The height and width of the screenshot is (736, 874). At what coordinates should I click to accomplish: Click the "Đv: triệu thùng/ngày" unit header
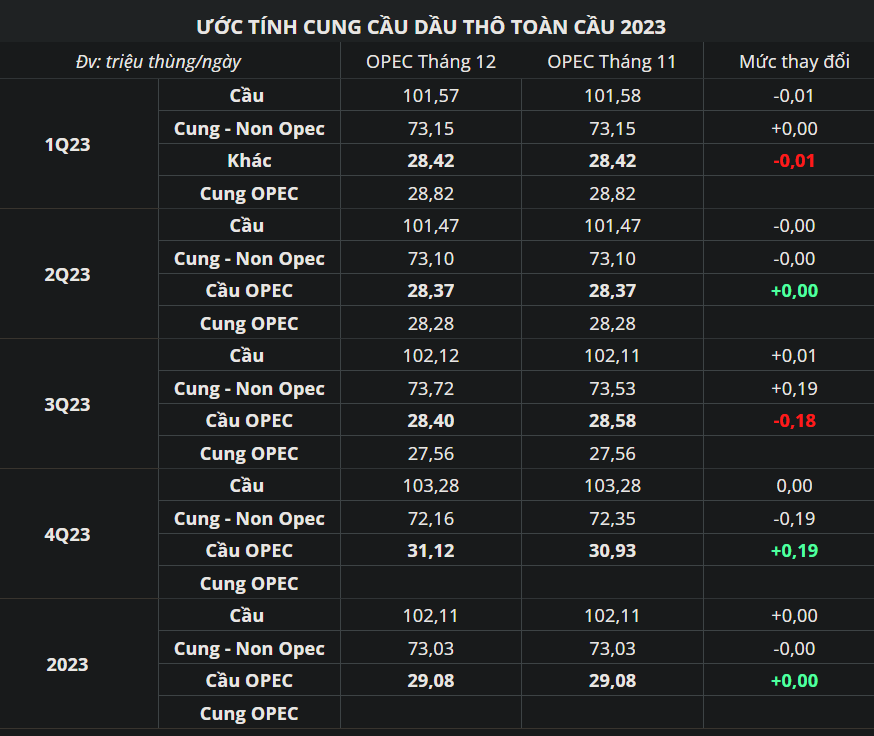[158, 62]
